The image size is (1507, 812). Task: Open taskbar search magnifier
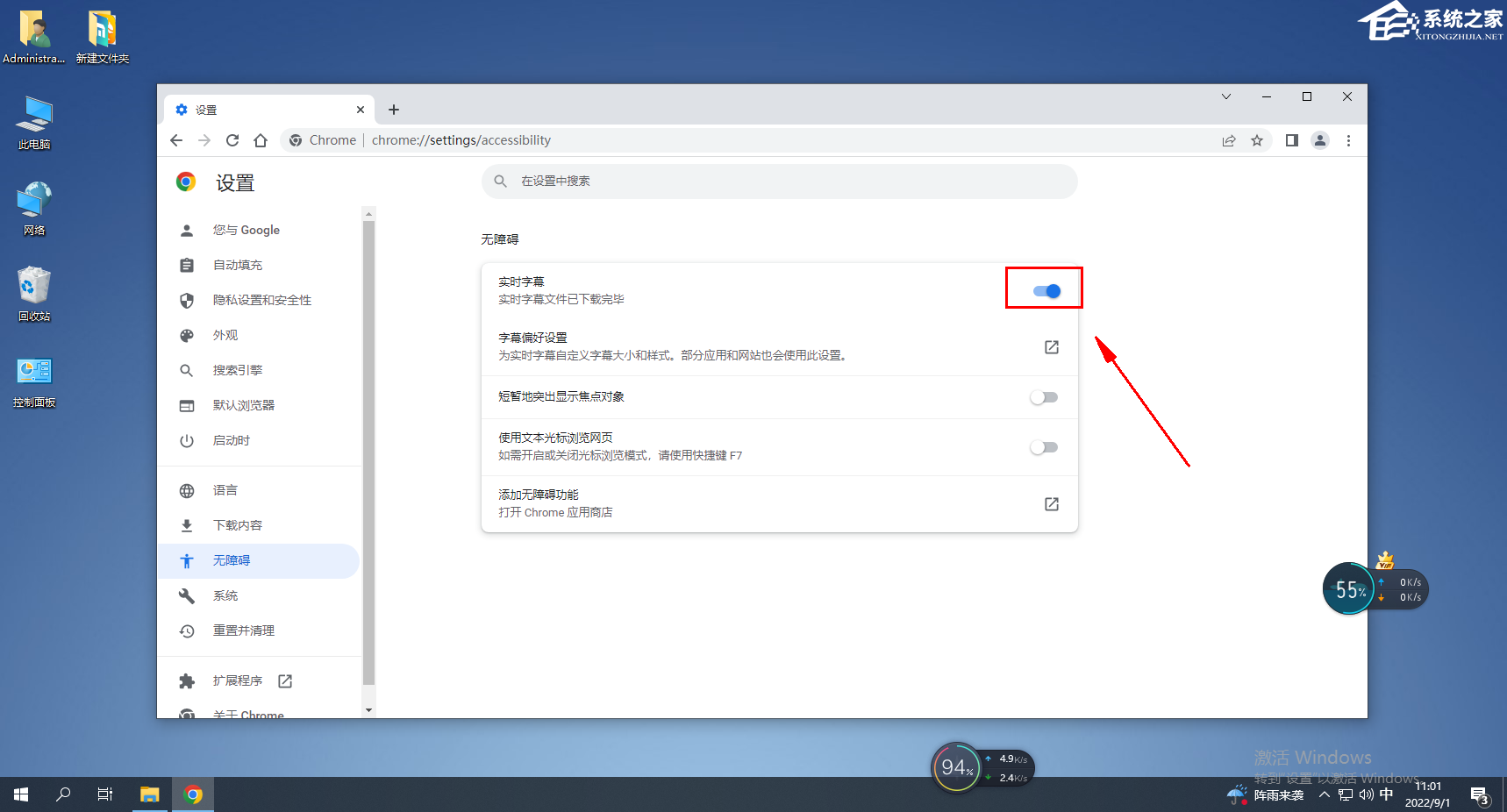tap(63, 794)
